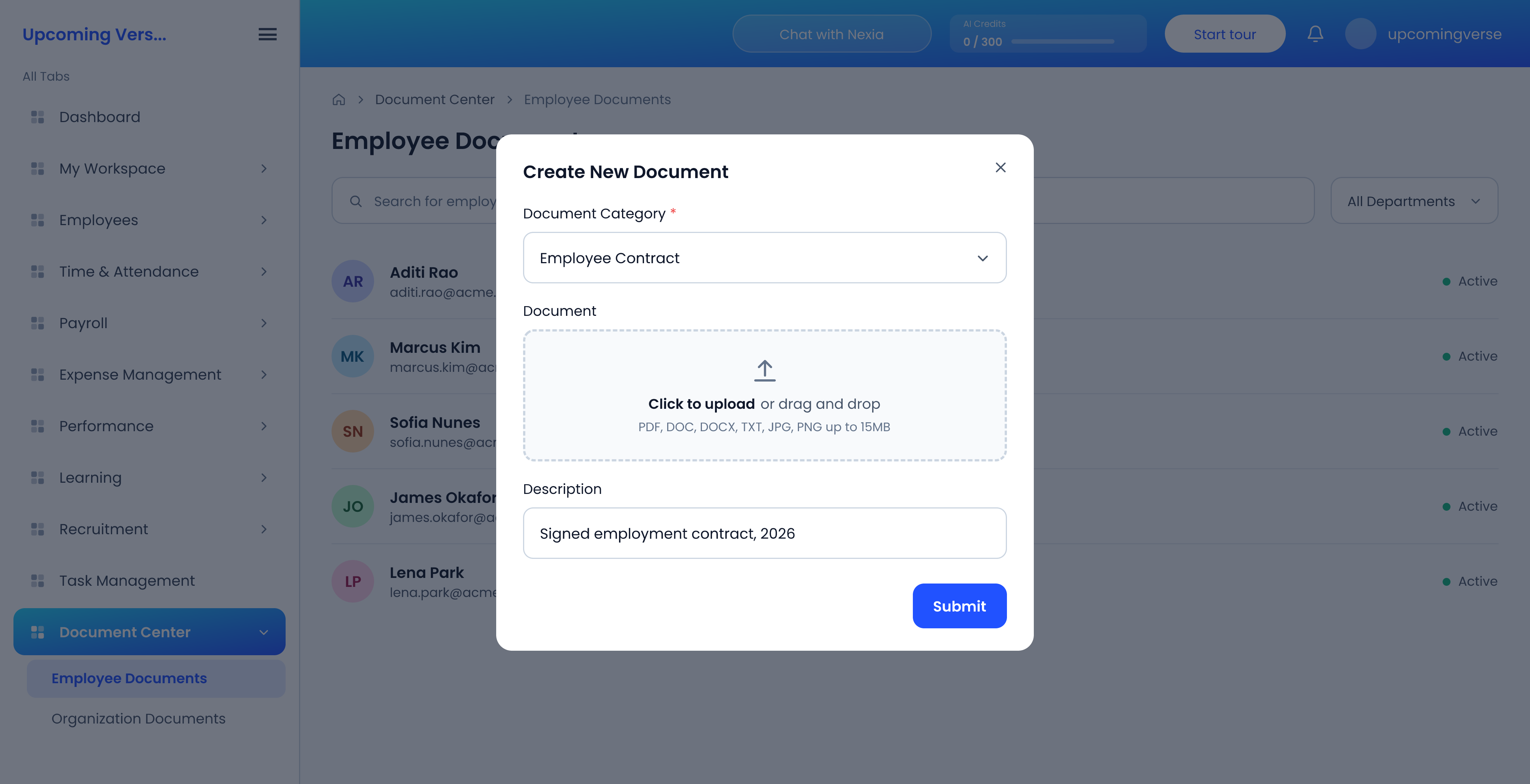Viewport: 1530px width, 784px height.
Task: Click the My Workspace grid icon
Action: coord(37,169)
